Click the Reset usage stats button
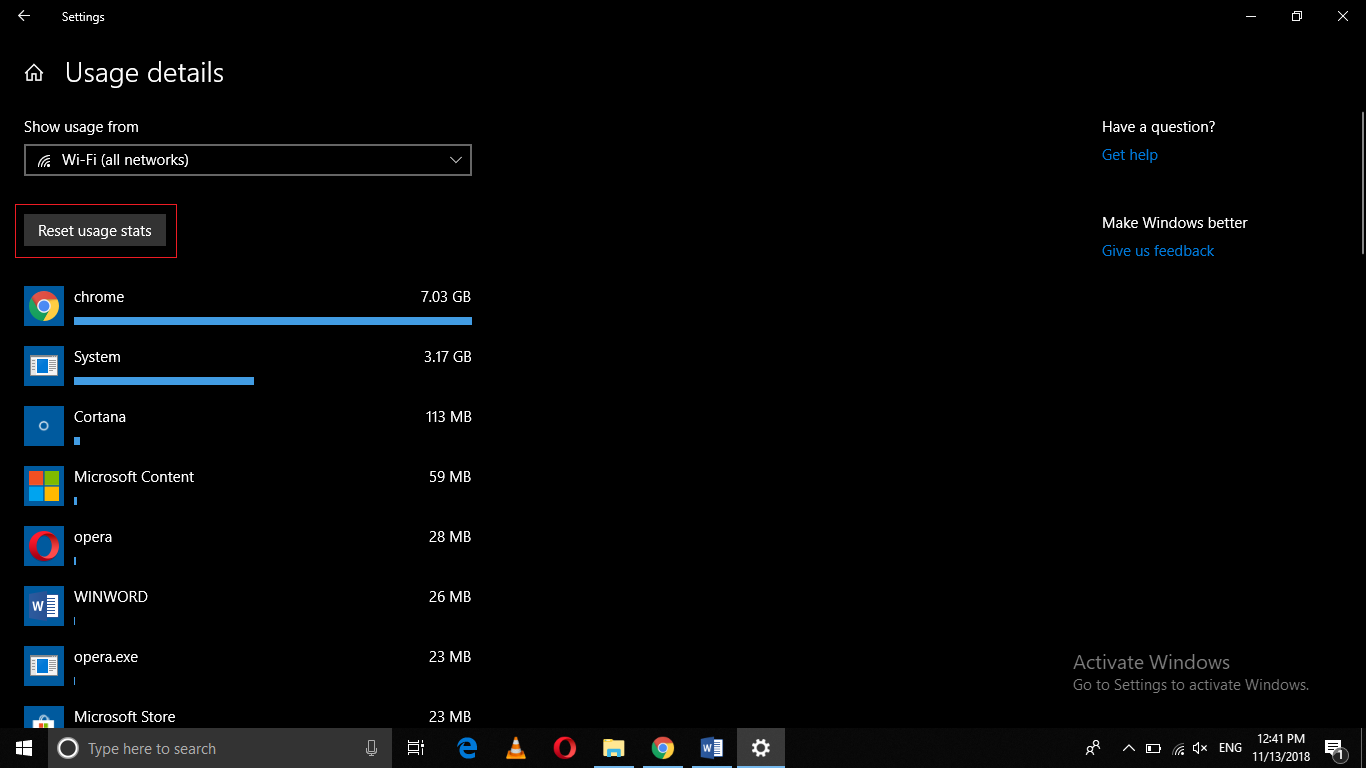 [x=95, y=230]
